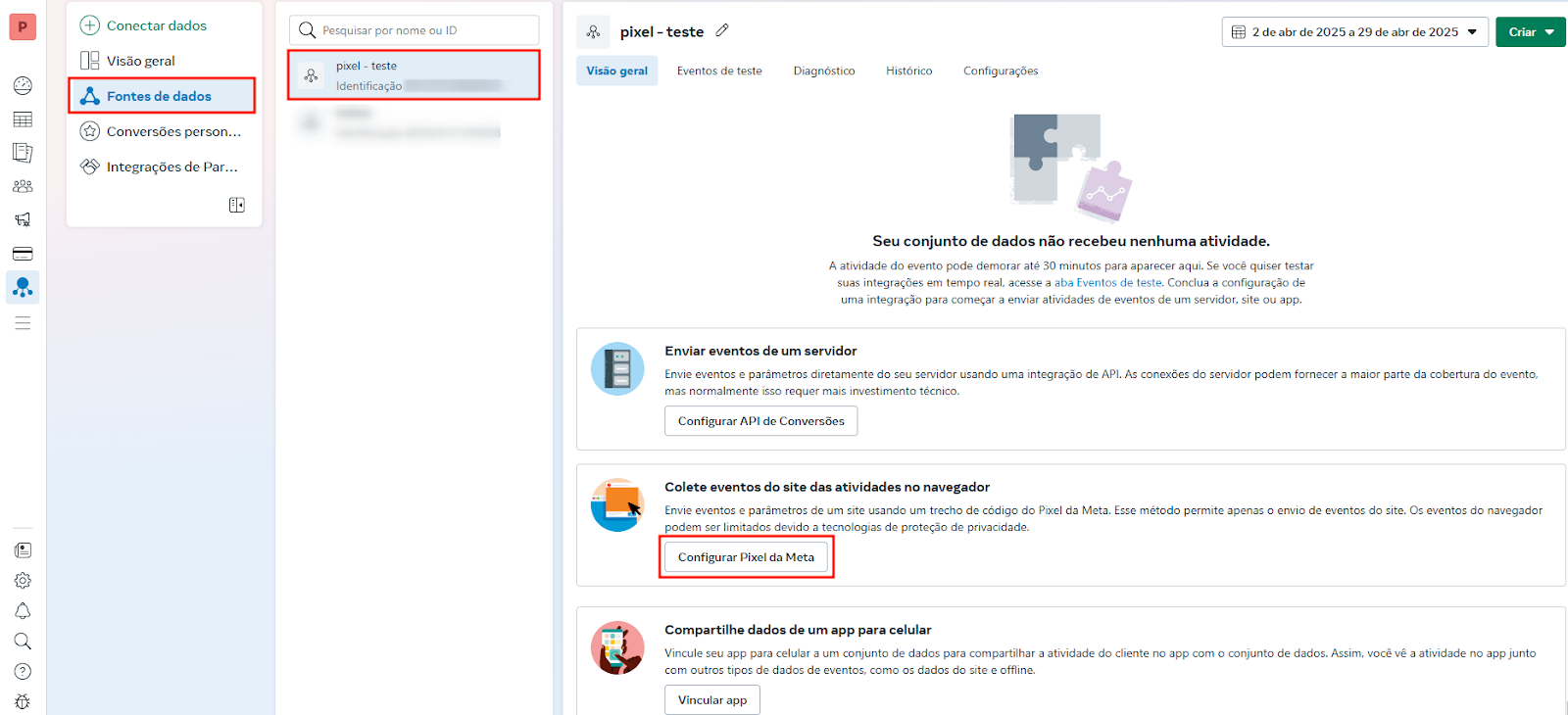Open the Histórico tab
The width and height of the screenshot is (1568, 715).
909,71
